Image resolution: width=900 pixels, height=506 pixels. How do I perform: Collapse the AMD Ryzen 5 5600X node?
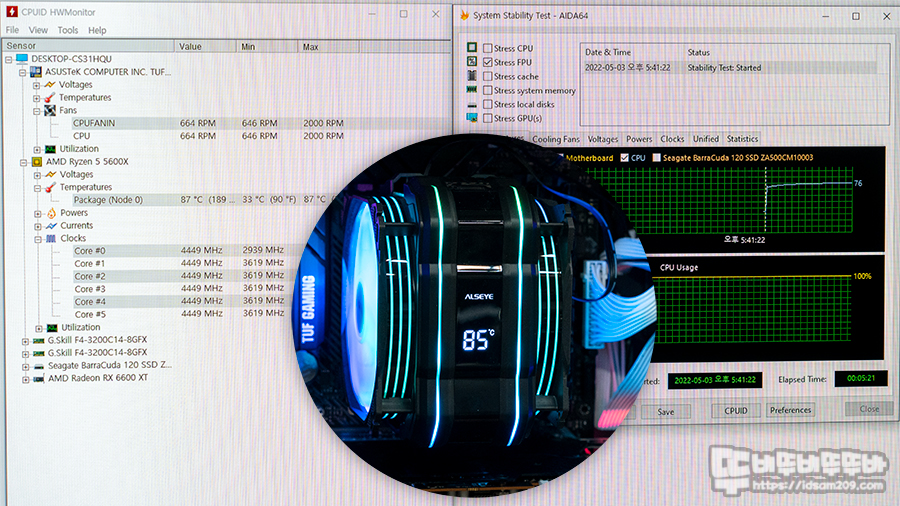point(24,162)
